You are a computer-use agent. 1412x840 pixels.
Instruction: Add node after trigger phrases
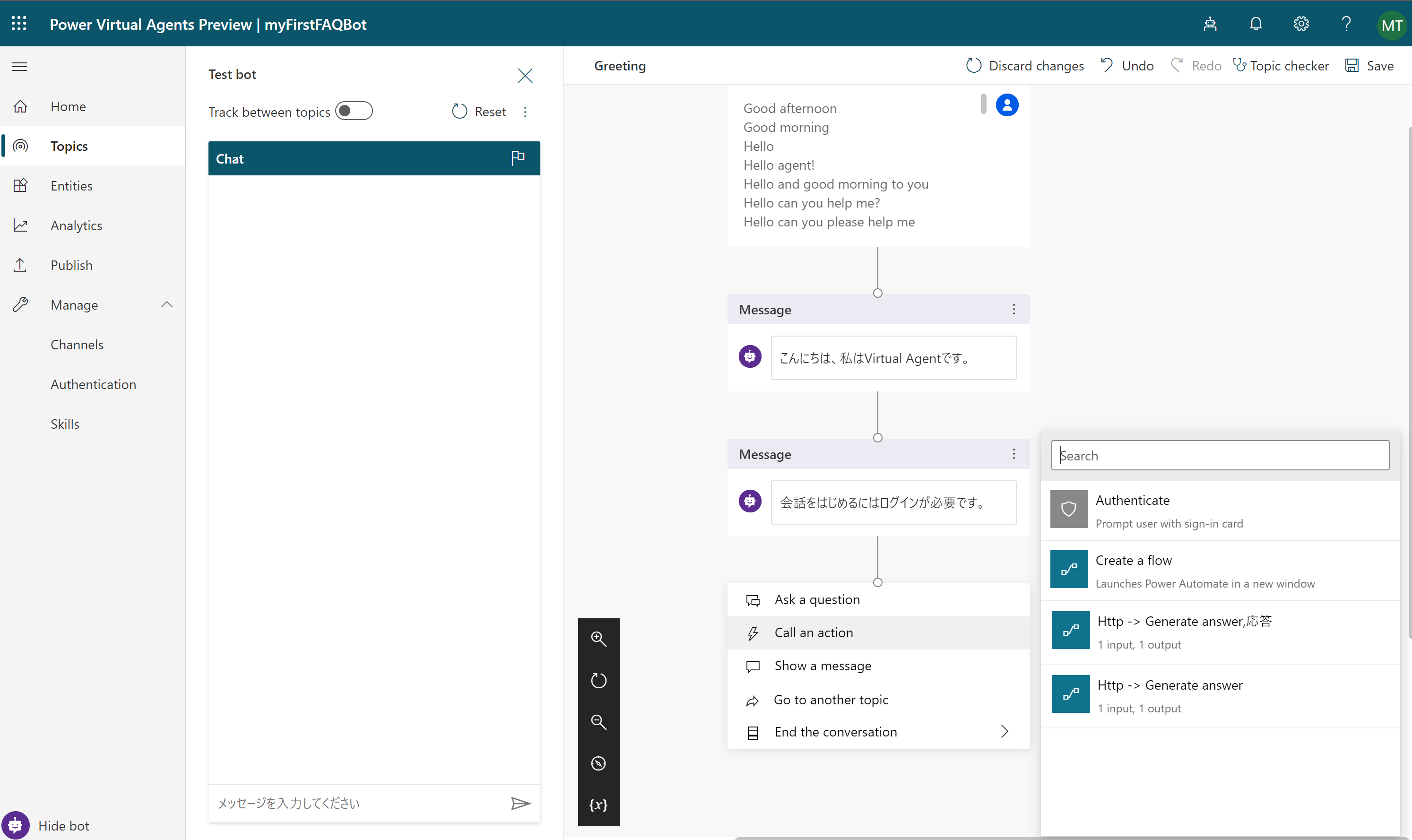(877, 293)
